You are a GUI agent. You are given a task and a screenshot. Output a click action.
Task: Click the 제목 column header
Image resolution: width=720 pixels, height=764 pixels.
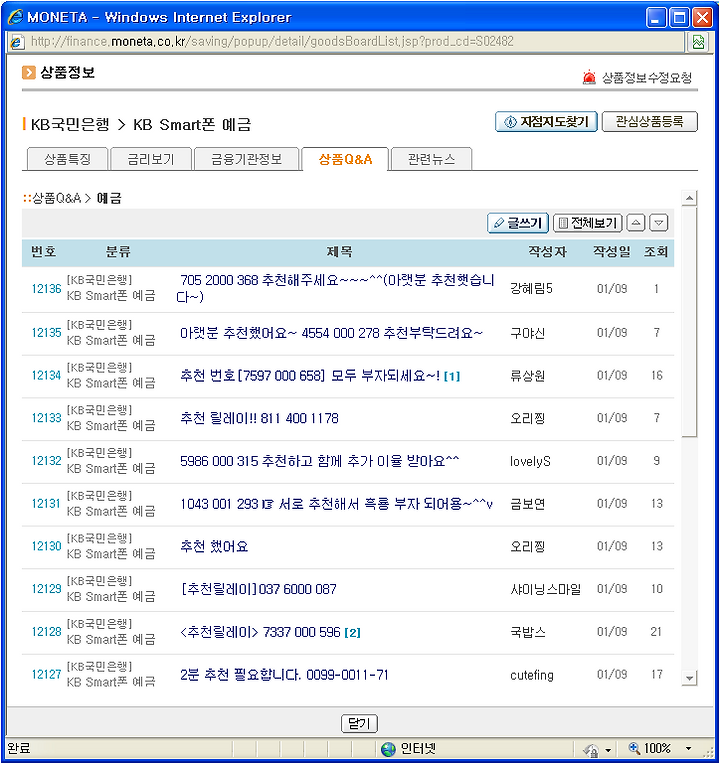point(340,252)
